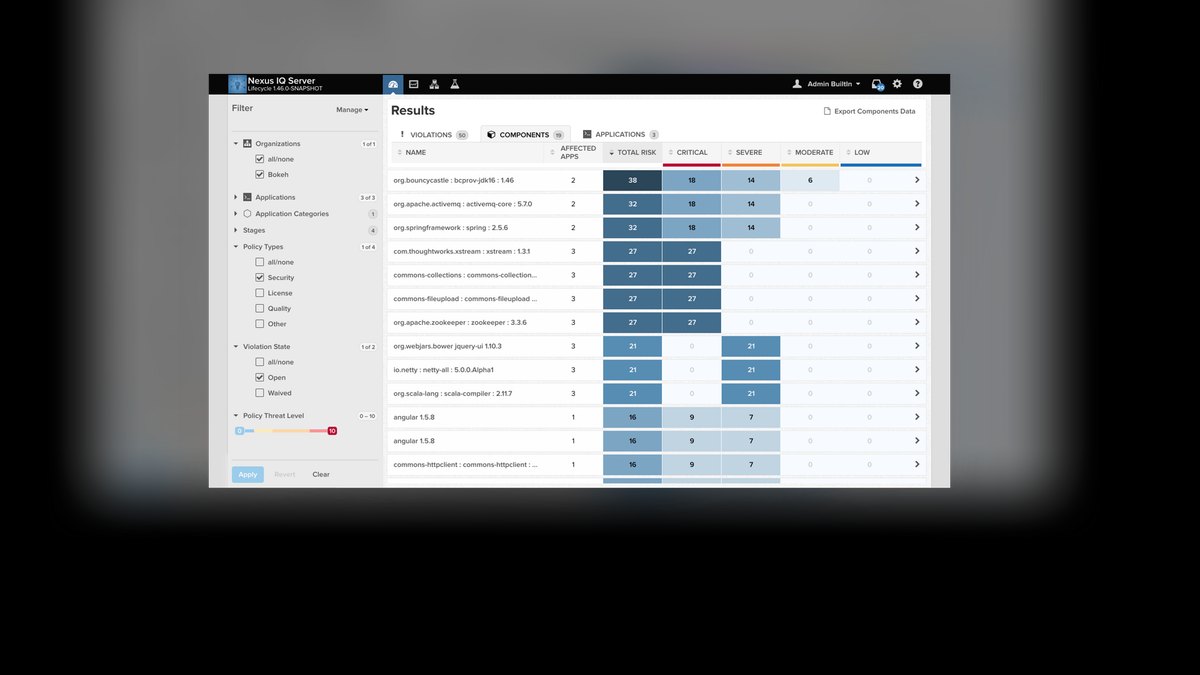The width and height of the screenshot is (1200, 675).
Task: Enable the License policy type
Action: (x=260, y=293)
